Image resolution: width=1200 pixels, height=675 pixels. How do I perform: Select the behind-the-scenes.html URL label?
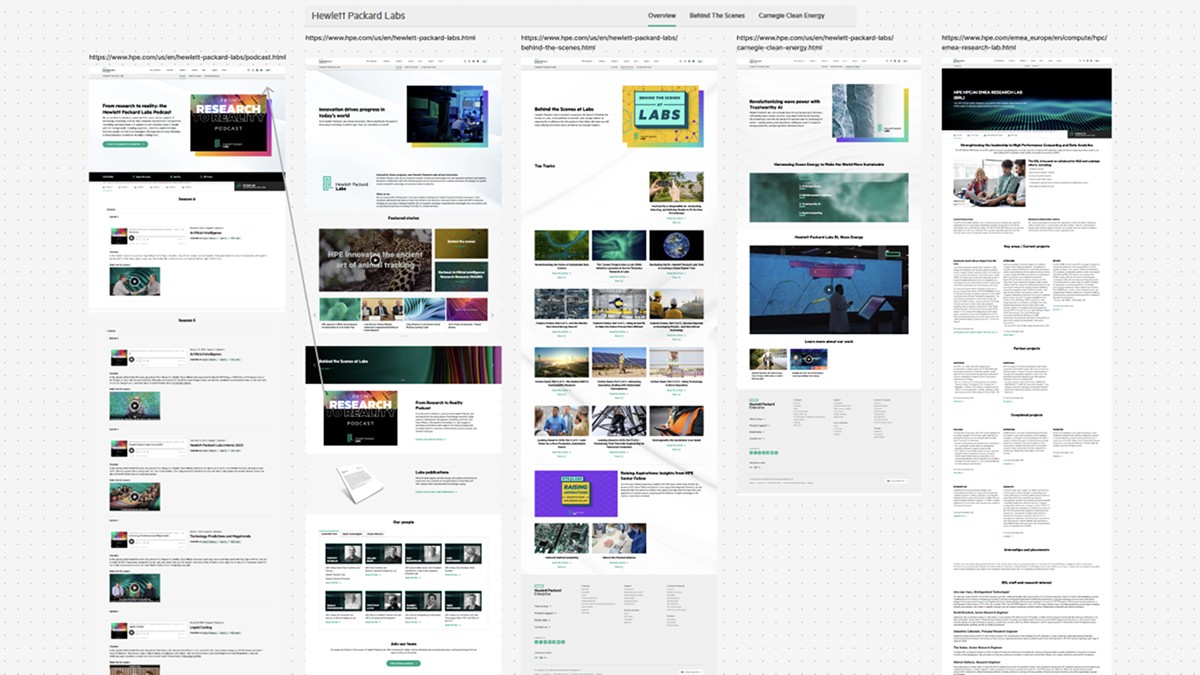tap(599, 42)
